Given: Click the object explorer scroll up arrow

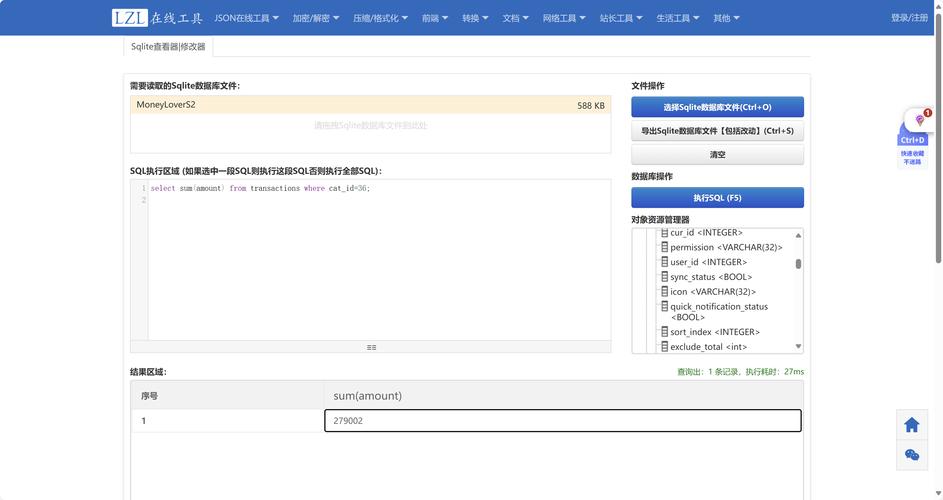Looking at the screenshot, I should (798, 235).
